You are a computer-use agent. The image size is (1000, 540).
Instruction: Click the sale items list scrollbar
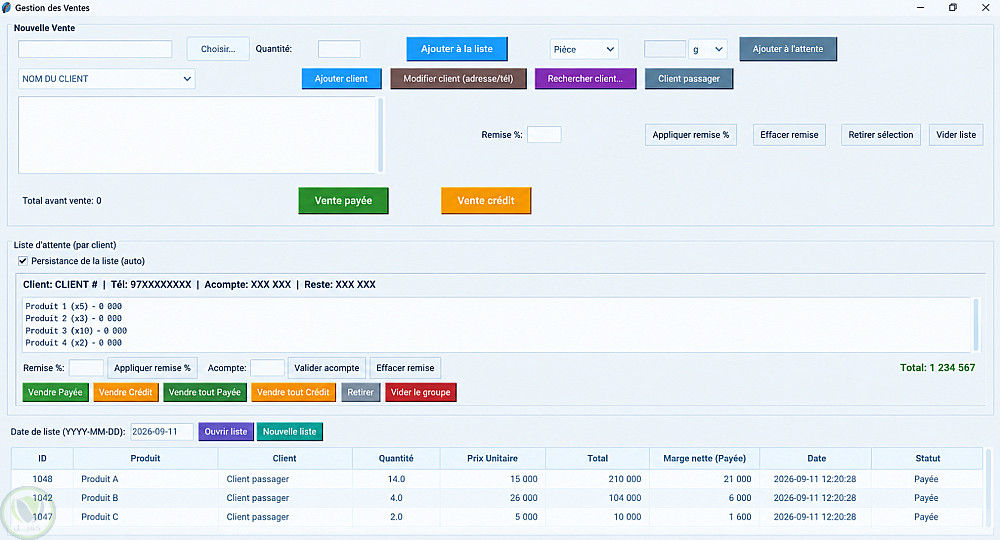(381, 135)
